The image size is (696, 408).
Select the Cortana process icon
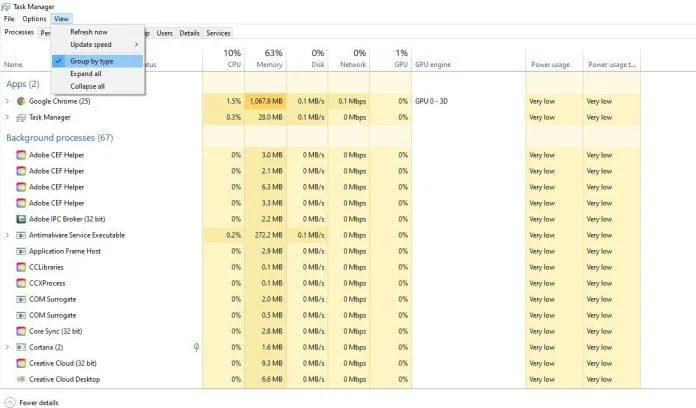click(21, 347)
